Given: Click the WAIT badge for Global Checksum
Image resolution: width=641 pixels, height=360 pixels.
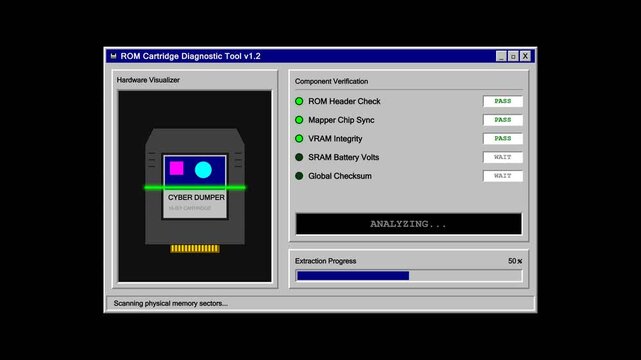Looking at the screenshot, I should point(503,176).
